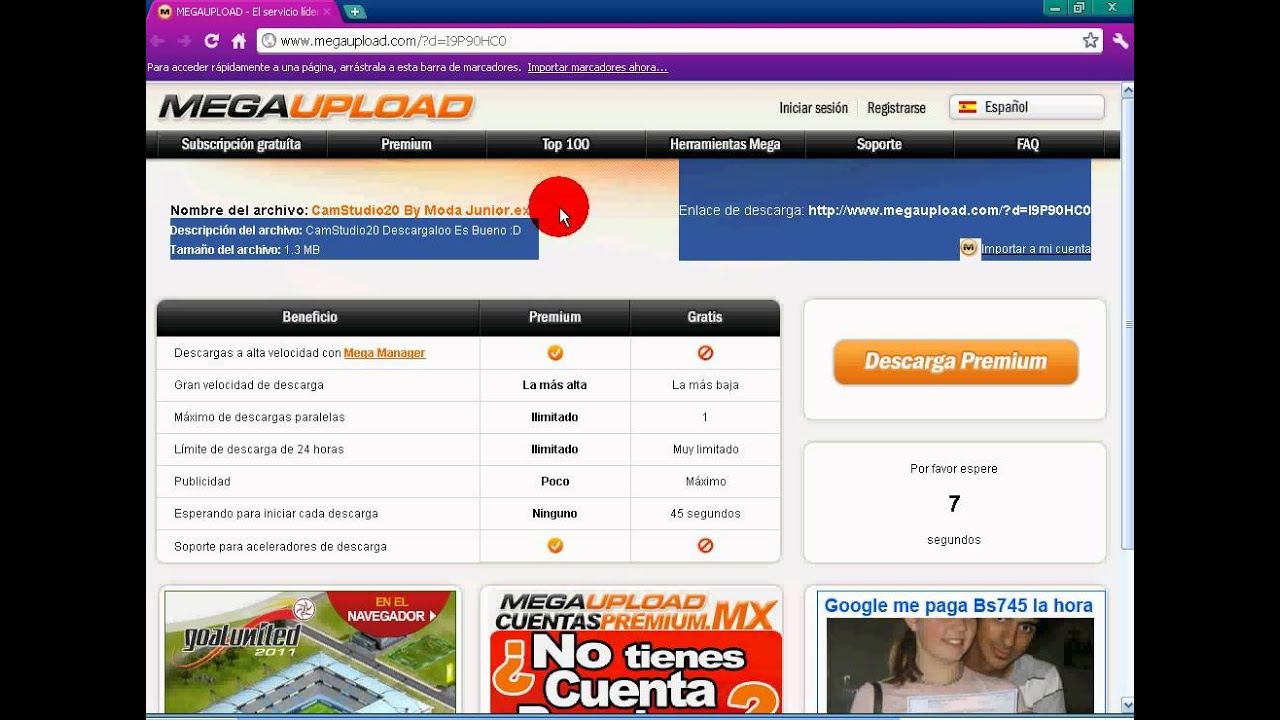The image size is (1280, 720).
Task: Click Importar a mi cuenta link
Action: (1036, 249)
